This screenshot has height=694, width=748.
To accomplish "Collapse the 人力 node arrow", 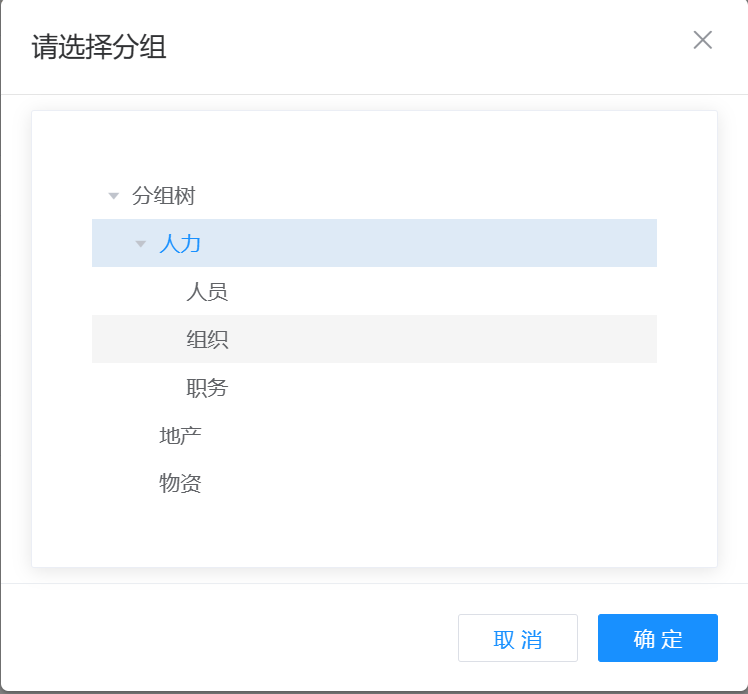I will click(141, 244).
